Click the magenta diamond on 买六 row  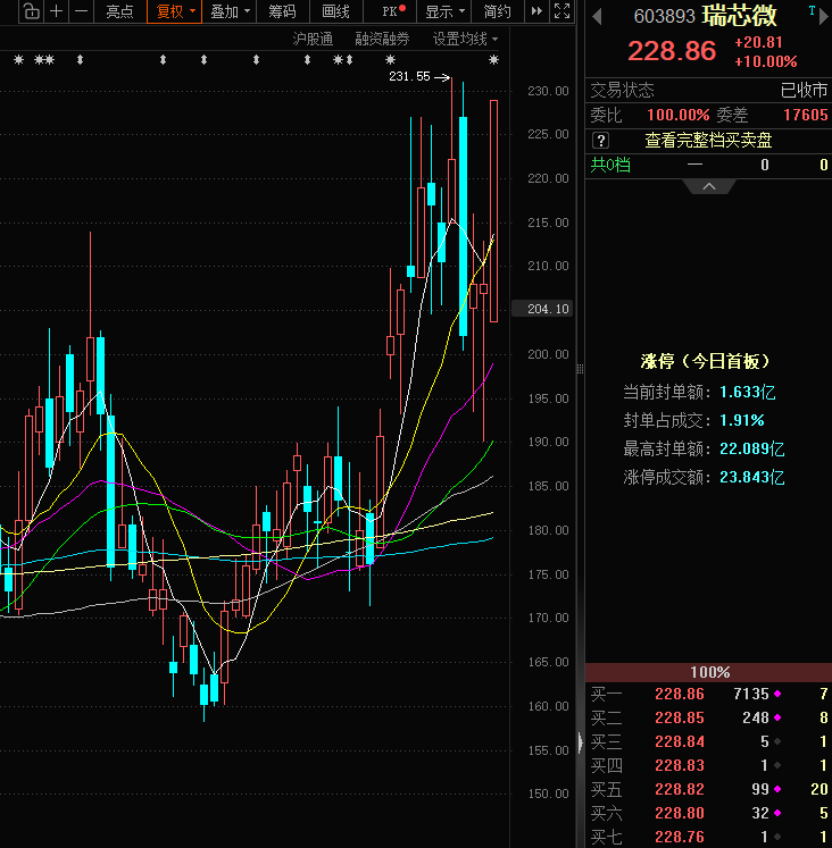777,813
